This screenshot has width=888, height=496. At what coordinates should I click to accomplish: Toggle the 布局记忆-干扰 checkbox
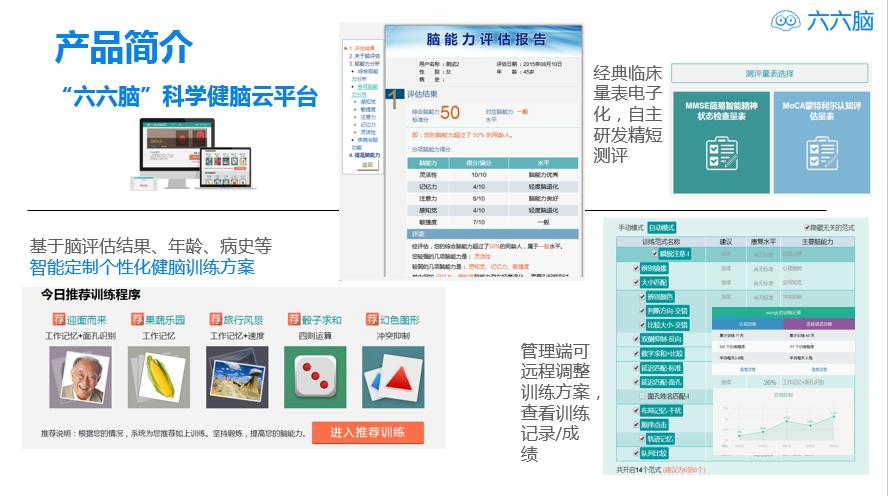tap(636, 410)
